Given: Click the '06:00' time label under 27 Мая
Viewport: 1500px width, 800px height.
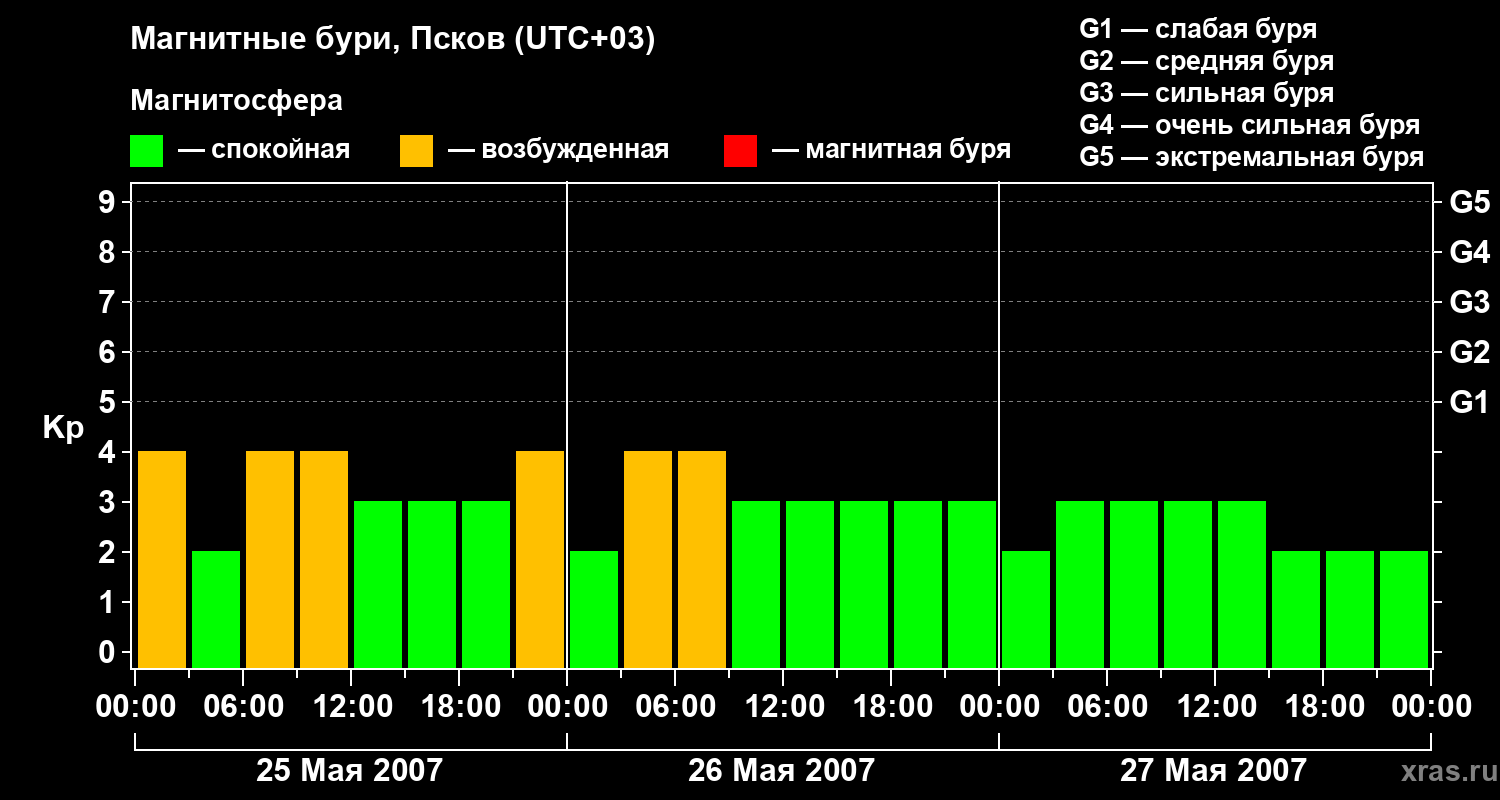Looking at the screenshot, I should [x=1107, y=707].
